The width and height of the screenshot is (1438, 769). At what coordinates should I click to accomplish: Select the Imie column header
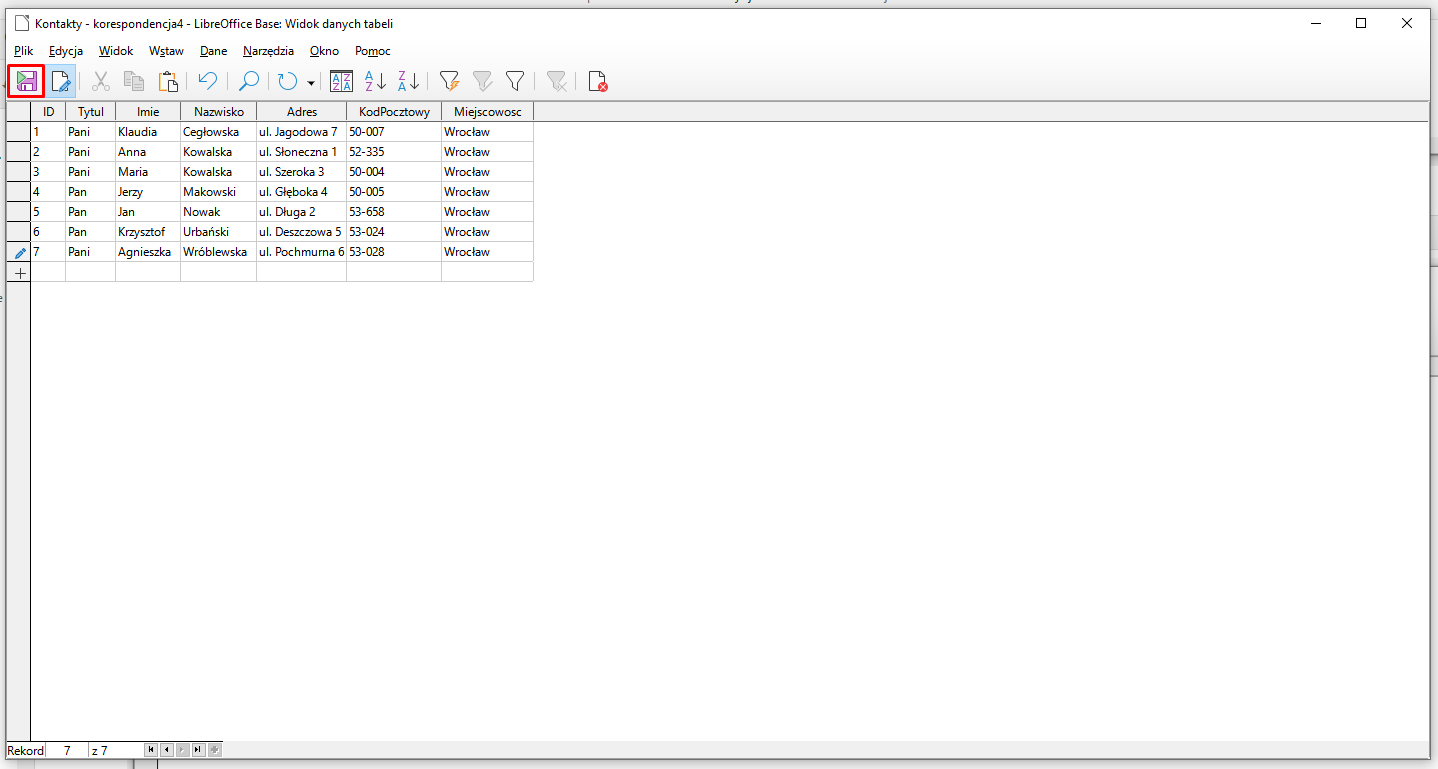(x=148, y=112)
